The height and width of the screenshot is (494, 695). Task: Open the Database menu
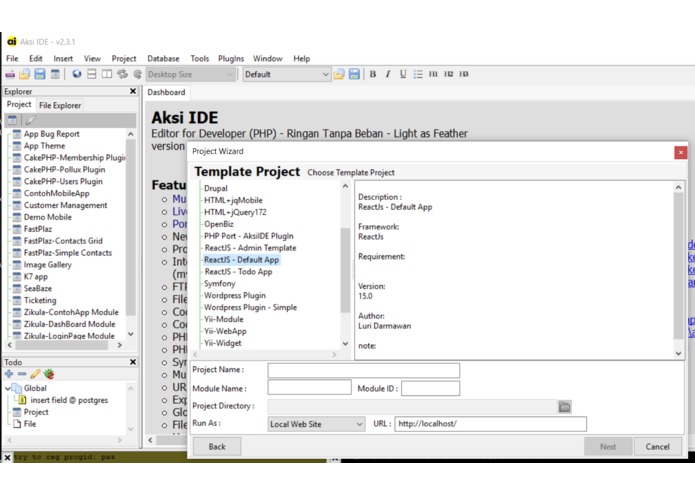tap(163, 58)
